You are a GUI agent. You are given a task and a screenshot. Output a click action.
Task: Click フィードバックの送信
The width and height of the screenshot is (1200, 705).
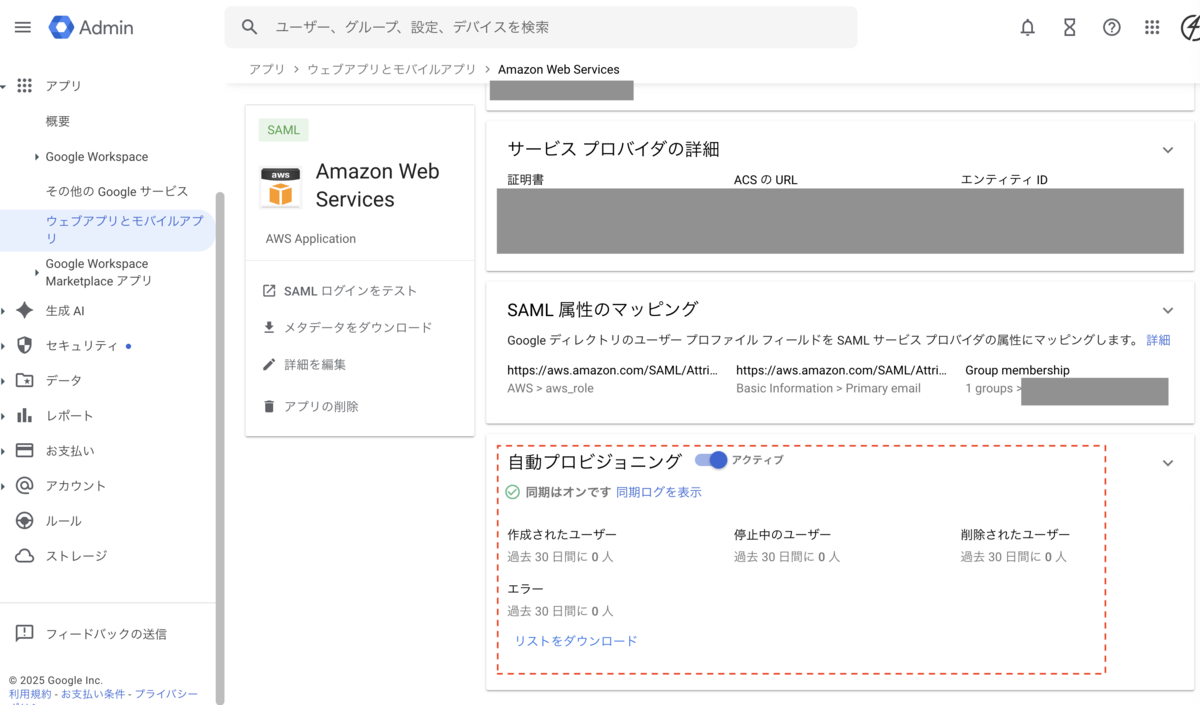pos(106,633)
